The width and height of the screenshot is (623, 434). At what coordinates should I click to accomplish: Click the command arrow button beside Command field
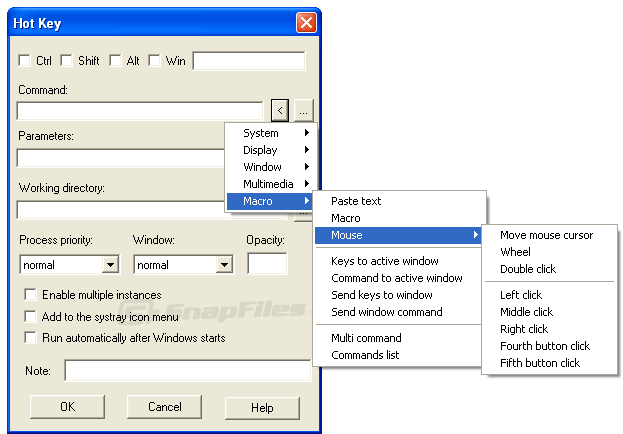[x=280, y=110]
